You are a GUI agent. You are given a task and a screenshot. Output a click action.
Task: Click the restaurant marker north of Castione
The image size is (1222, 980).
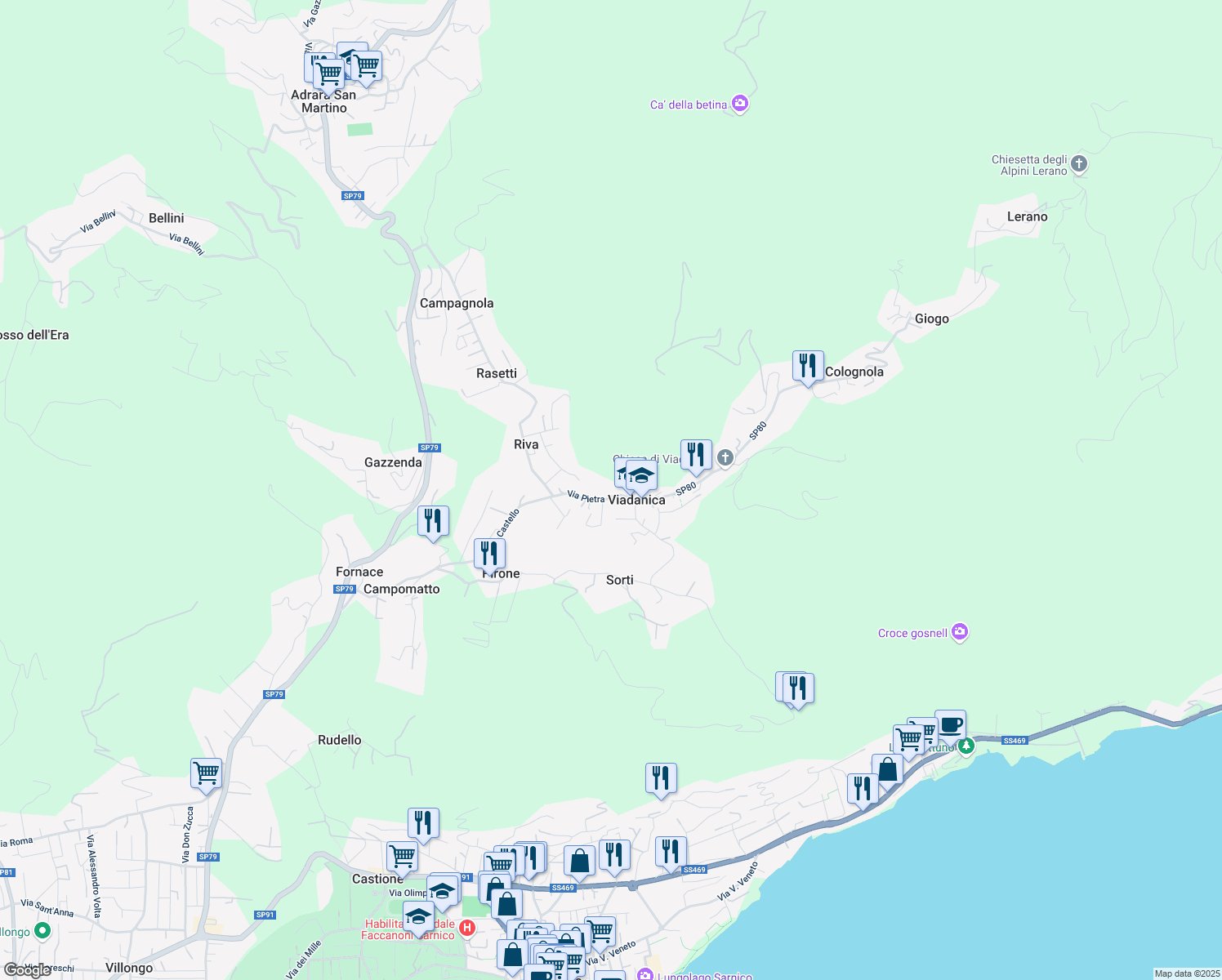tap(423, 825)
